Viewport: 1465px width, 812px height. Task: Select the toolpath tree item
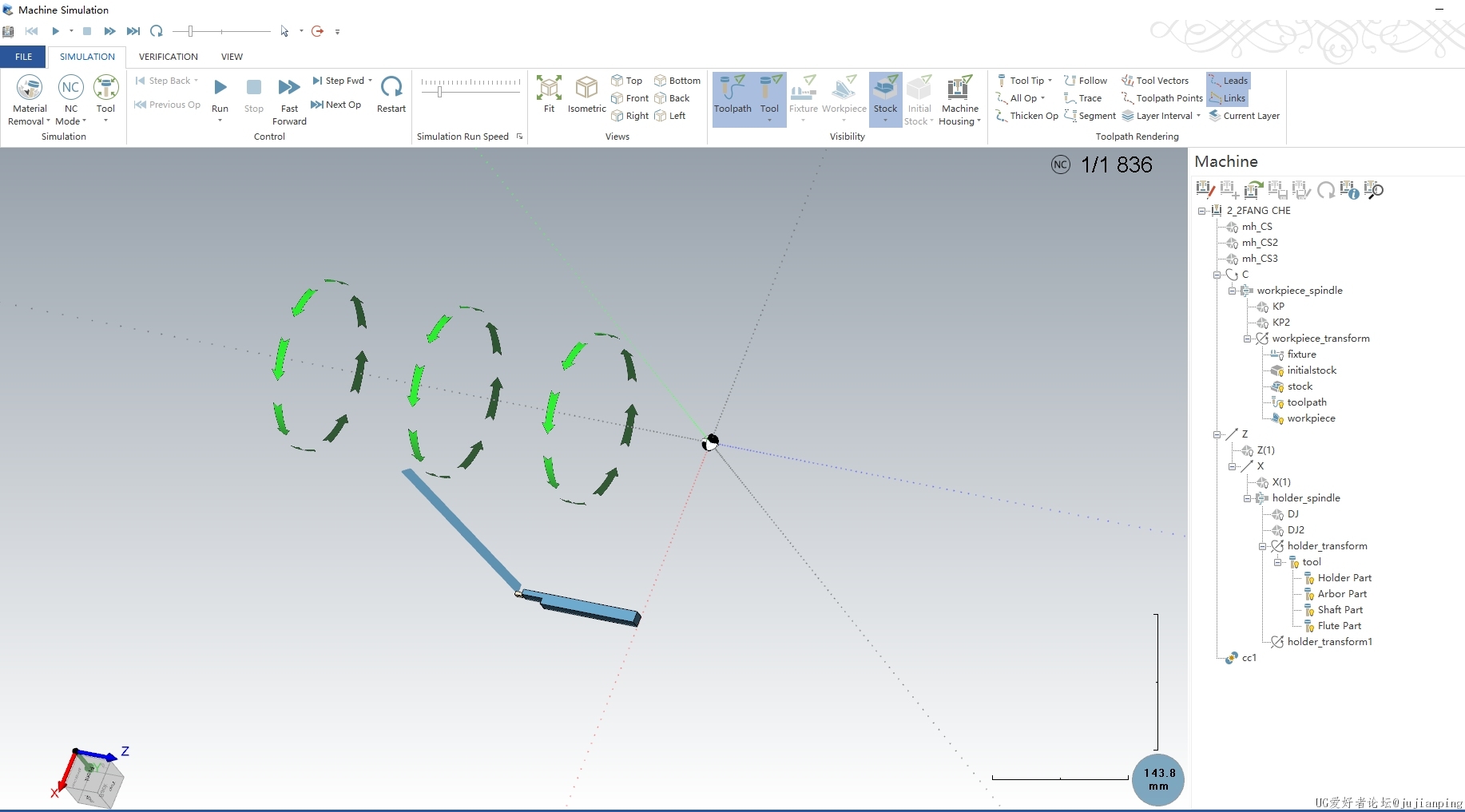pos(1307,402)
